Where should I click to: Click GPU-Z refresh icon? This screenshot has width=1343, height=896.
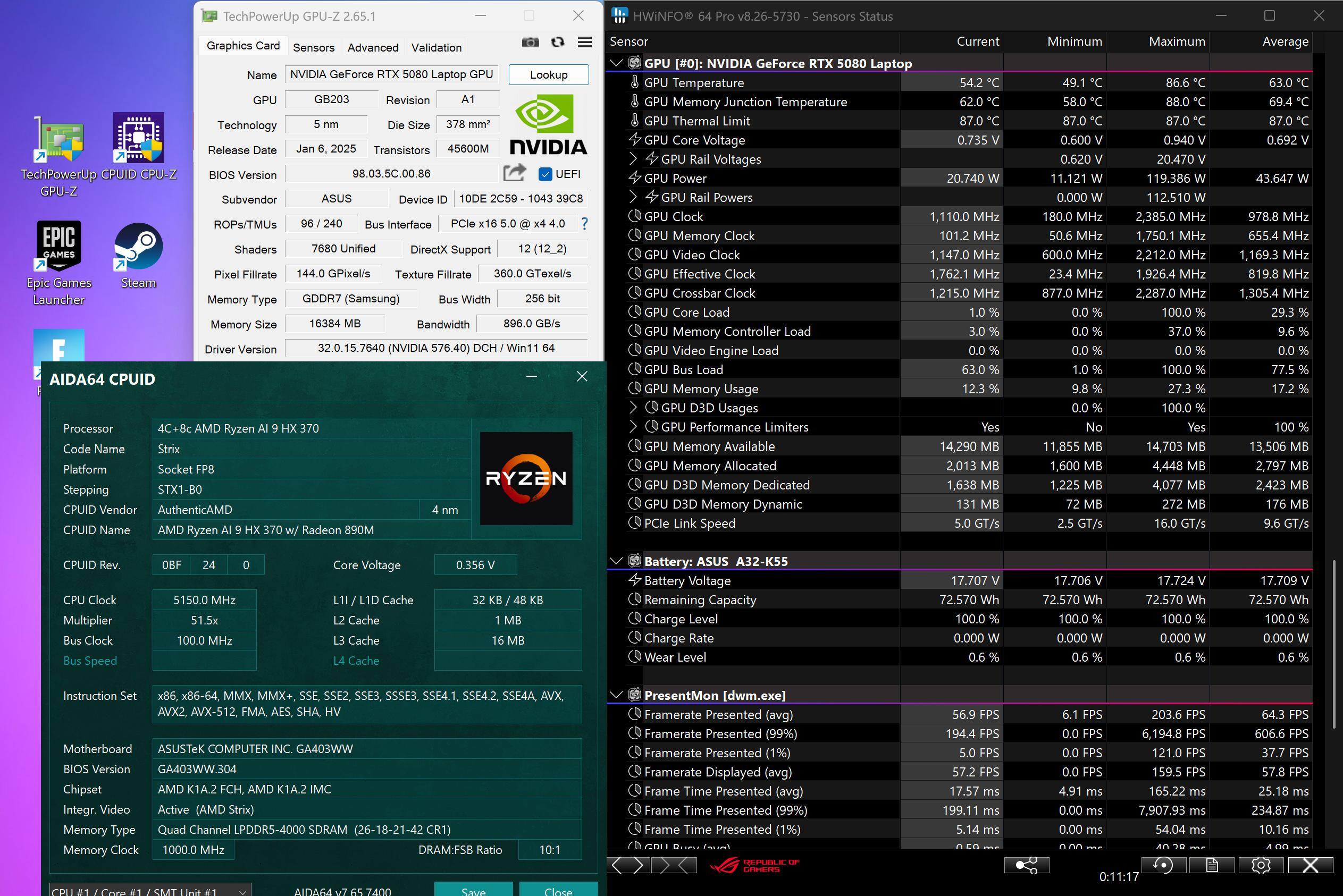[x=557, y=43]
